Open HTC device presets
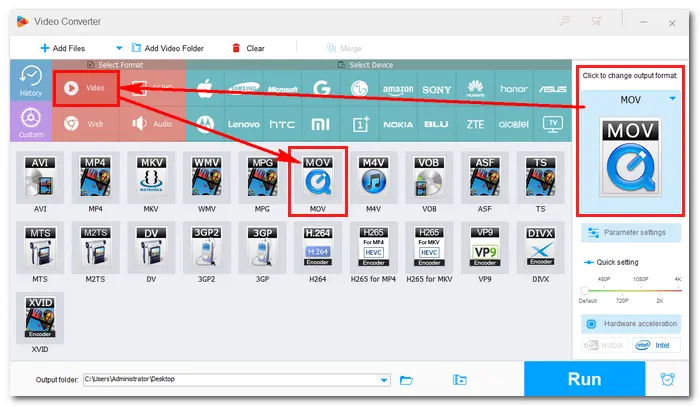The height and width of the screenshot is (407, 700). coord(282,124)
